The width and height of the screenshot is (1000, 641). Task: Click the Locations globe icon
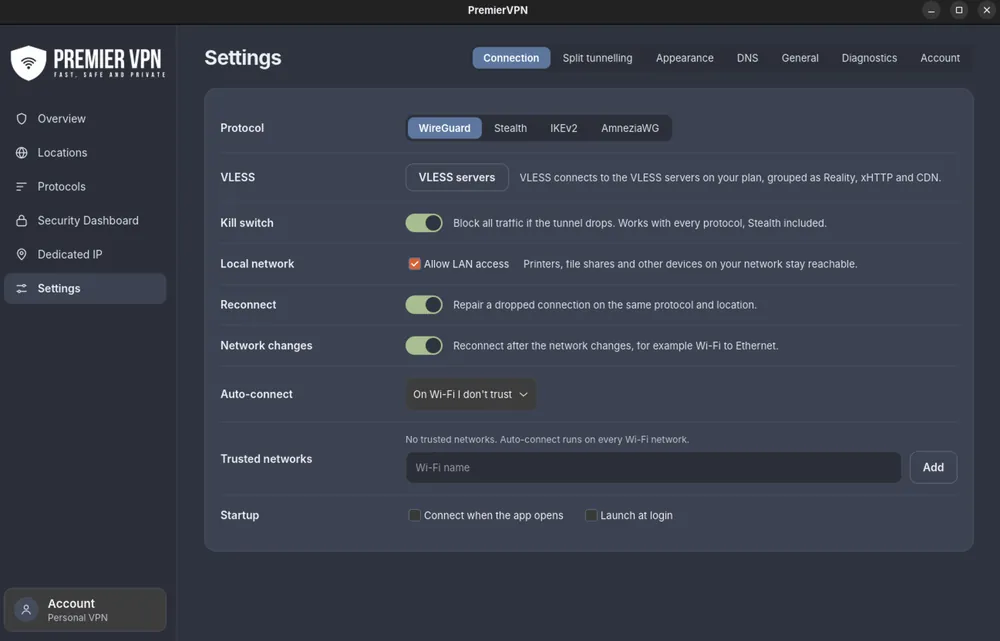(x=22, y=152)
